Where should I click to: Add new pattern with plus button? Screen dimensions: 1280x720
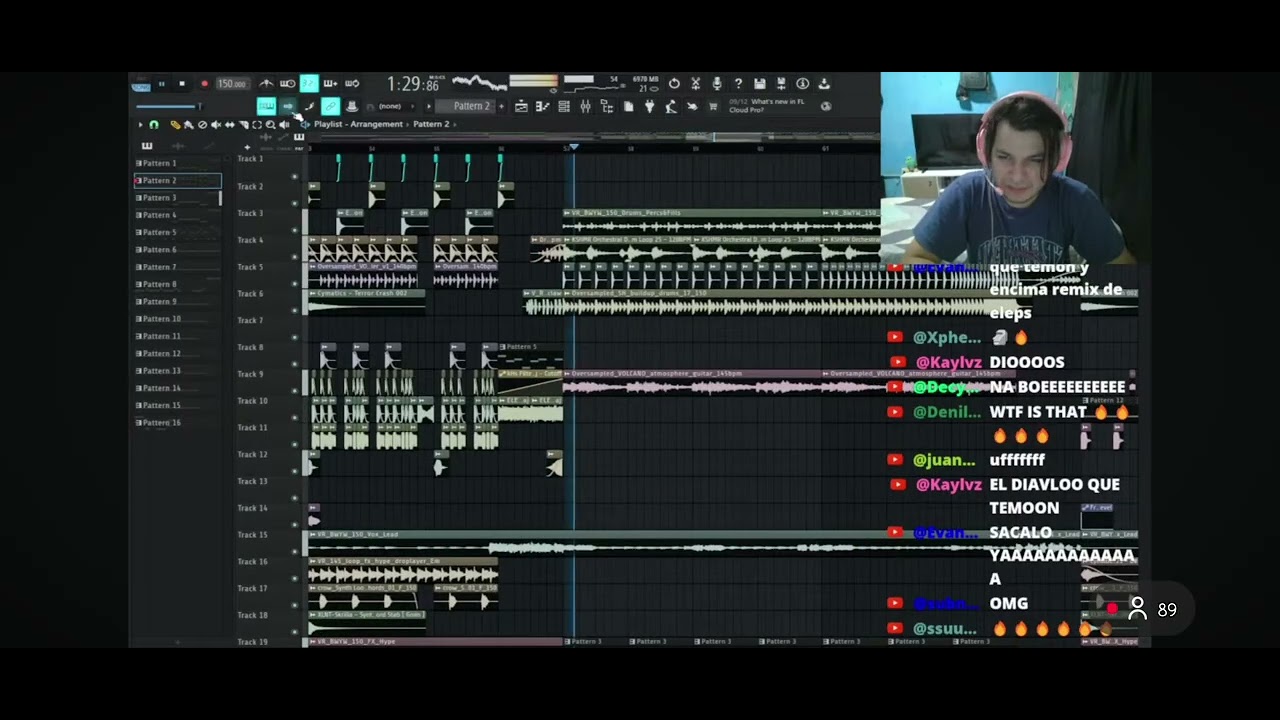[x=501, y=106]
